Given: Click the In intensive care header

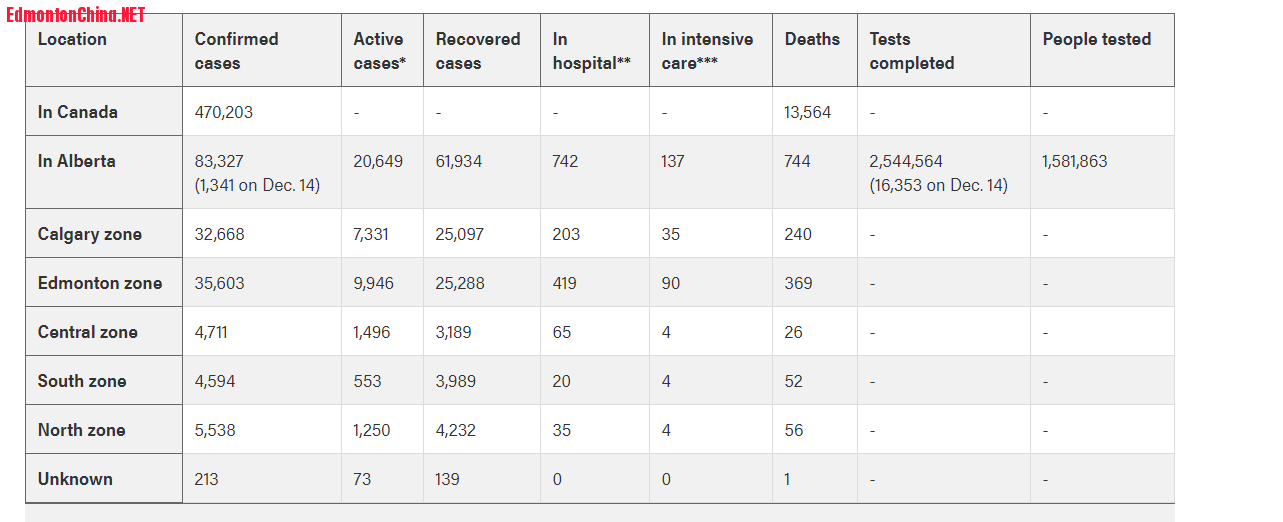Looking at the screenshot, I should coord(707,51).
